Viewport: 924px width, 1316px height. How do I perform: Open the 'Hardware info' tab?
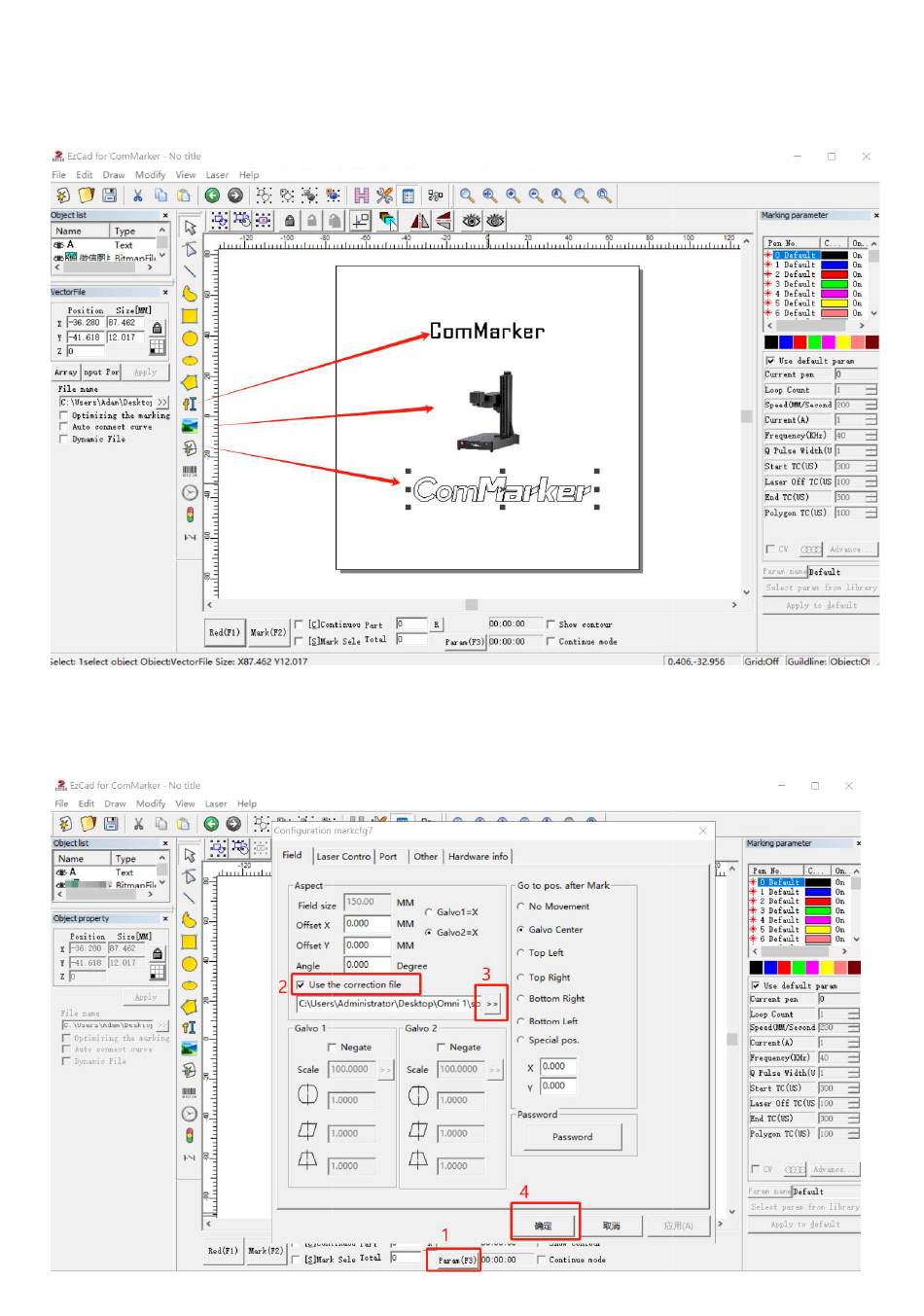click(478, 856)
